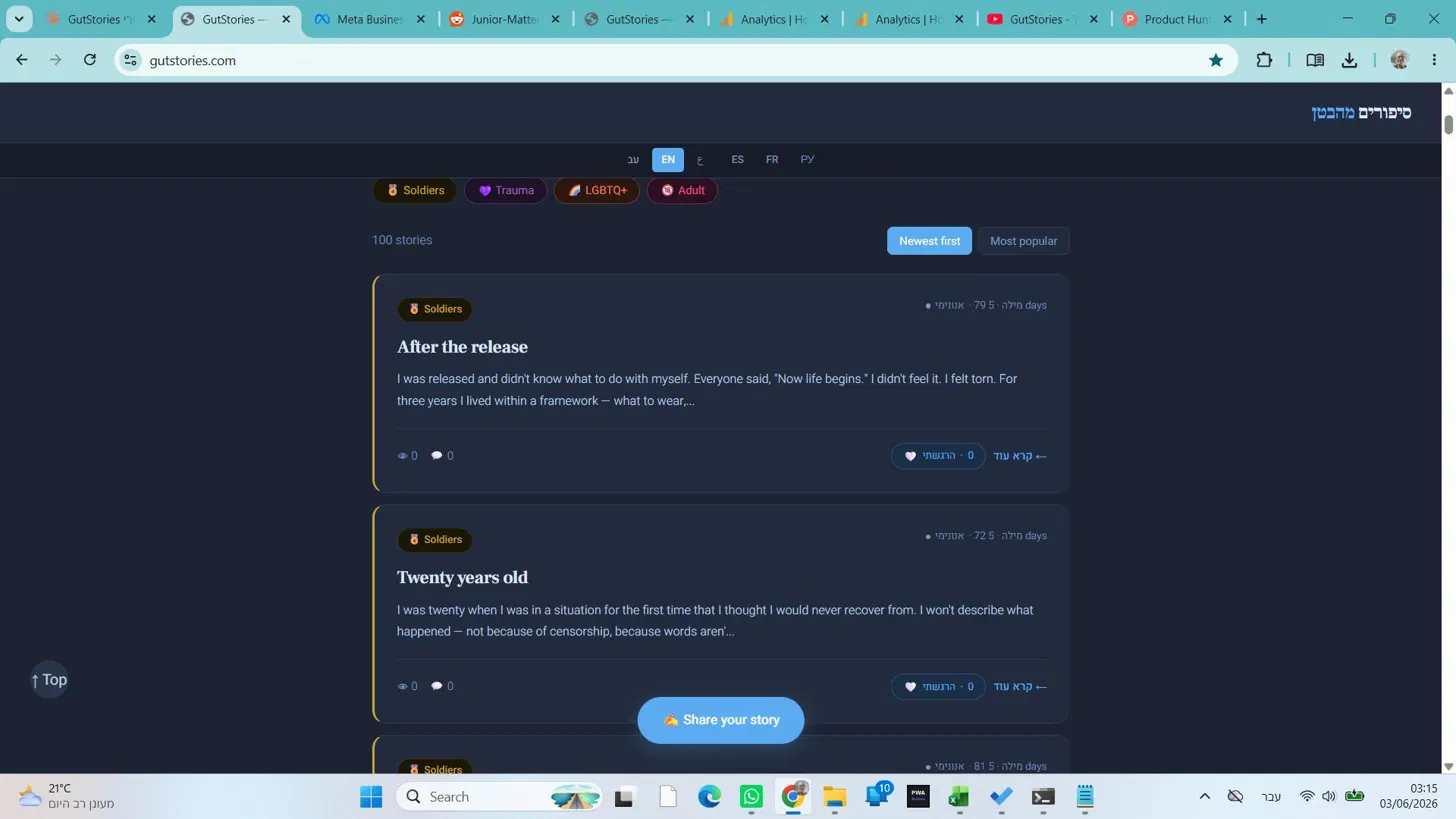1456x819 pixels.
Task: Open the Chrome profile avatar
Action: point(1399,60)
